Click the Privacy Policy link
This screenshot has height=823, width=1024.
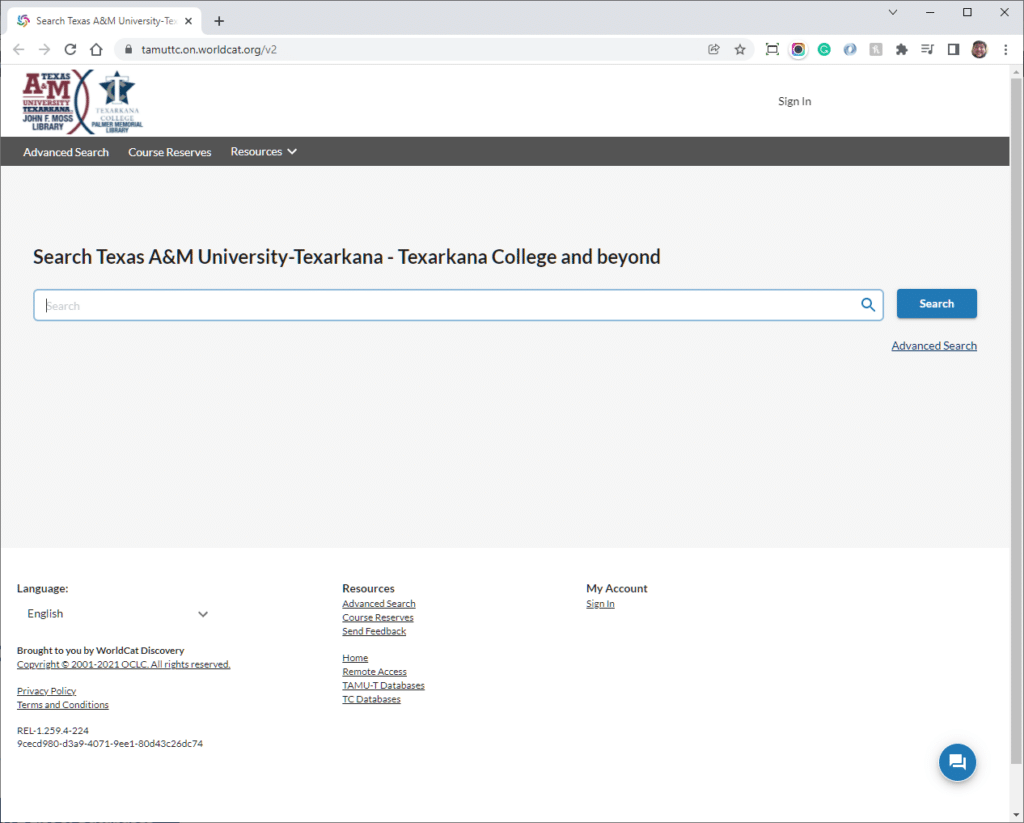(46, 691)
